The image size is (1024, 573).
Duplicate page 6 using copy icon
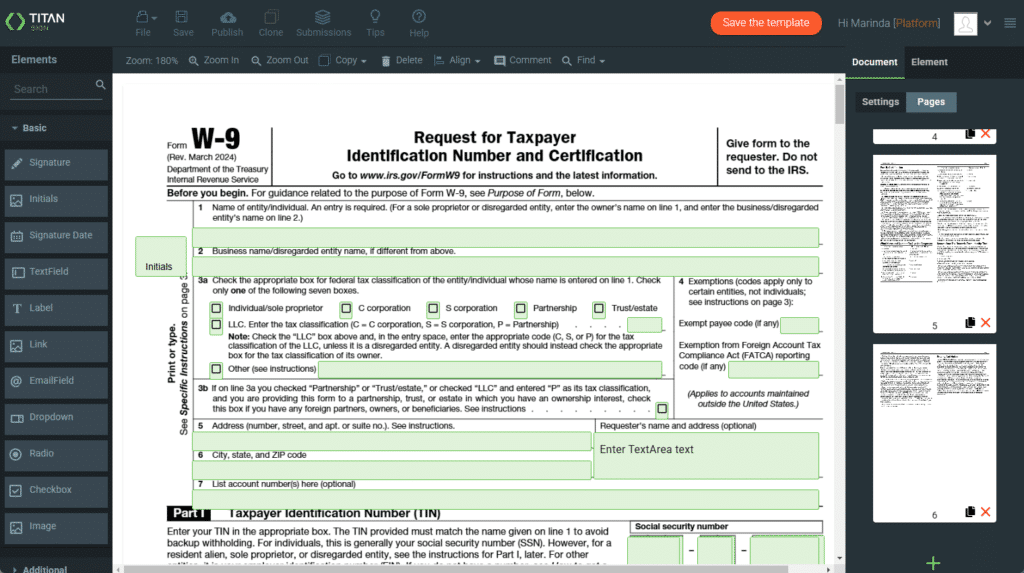969,512
